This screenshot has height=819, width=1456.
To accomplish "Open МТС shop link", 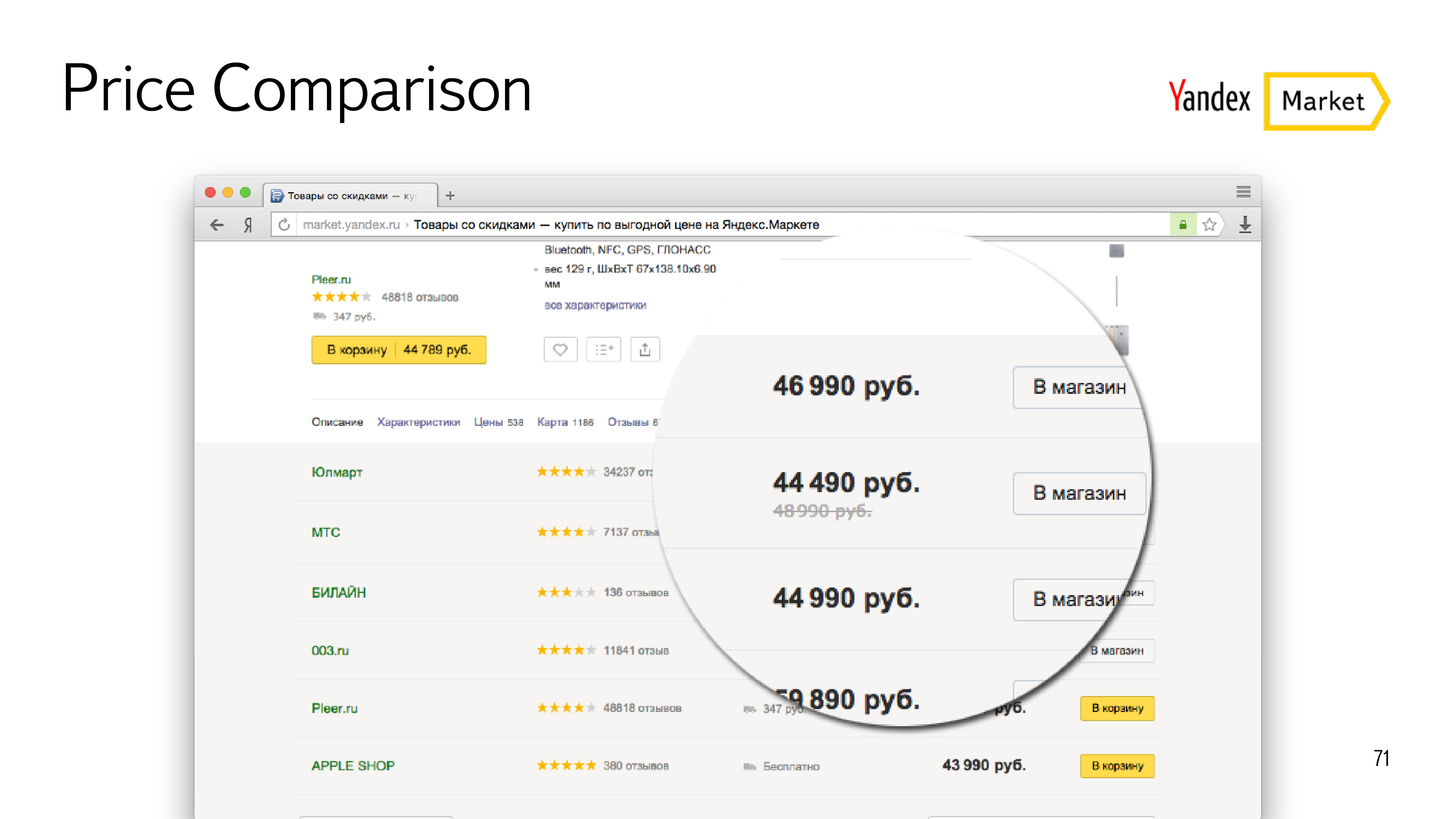I will tap(326, 532).
